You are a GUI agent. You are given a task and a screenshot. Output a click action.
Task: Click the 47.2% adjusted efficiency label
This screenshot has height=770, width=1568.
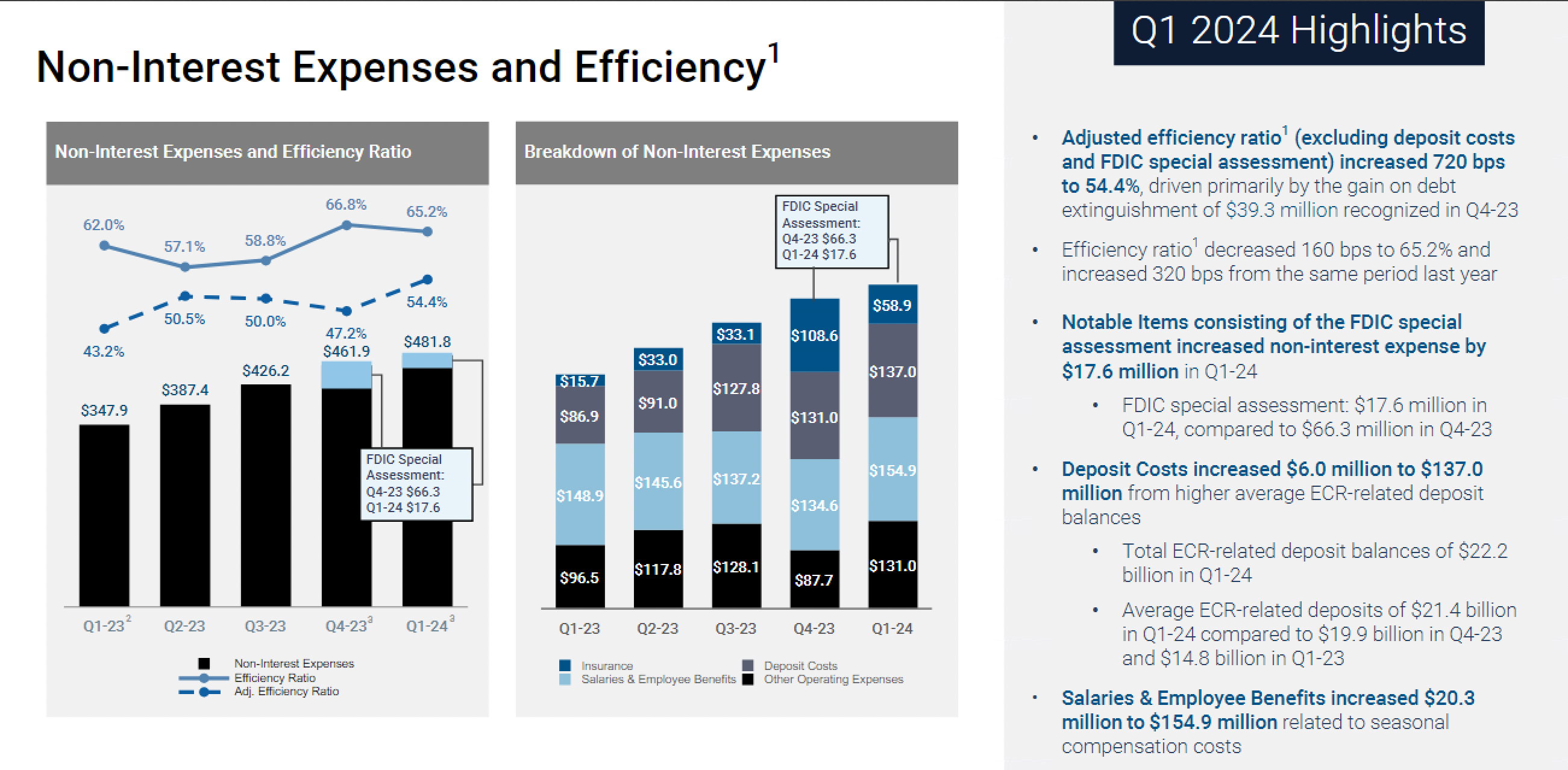[346, 334]
